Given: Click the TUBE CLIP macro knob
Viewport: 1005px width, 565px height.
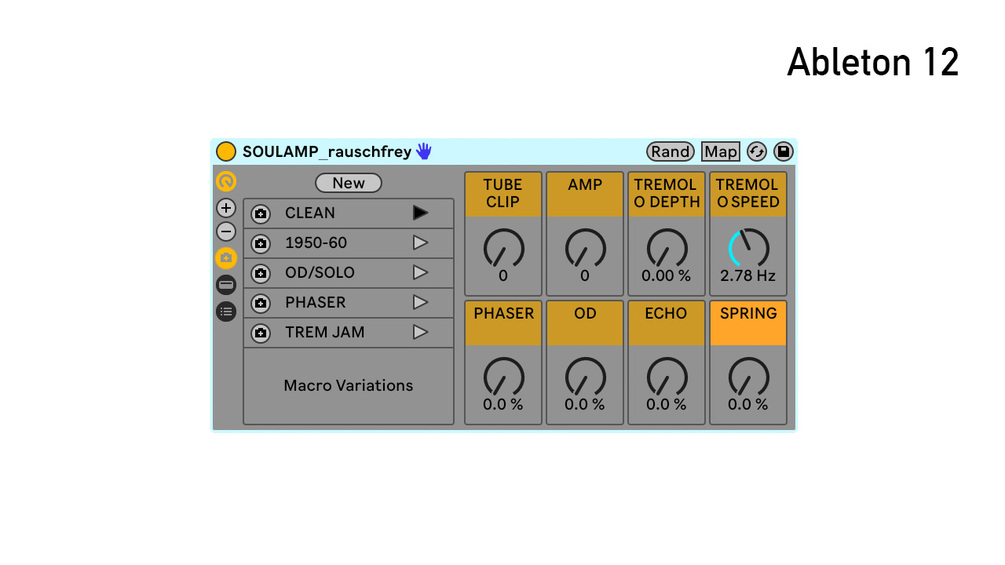Looking at the screenshot, I should pos(503,249).
